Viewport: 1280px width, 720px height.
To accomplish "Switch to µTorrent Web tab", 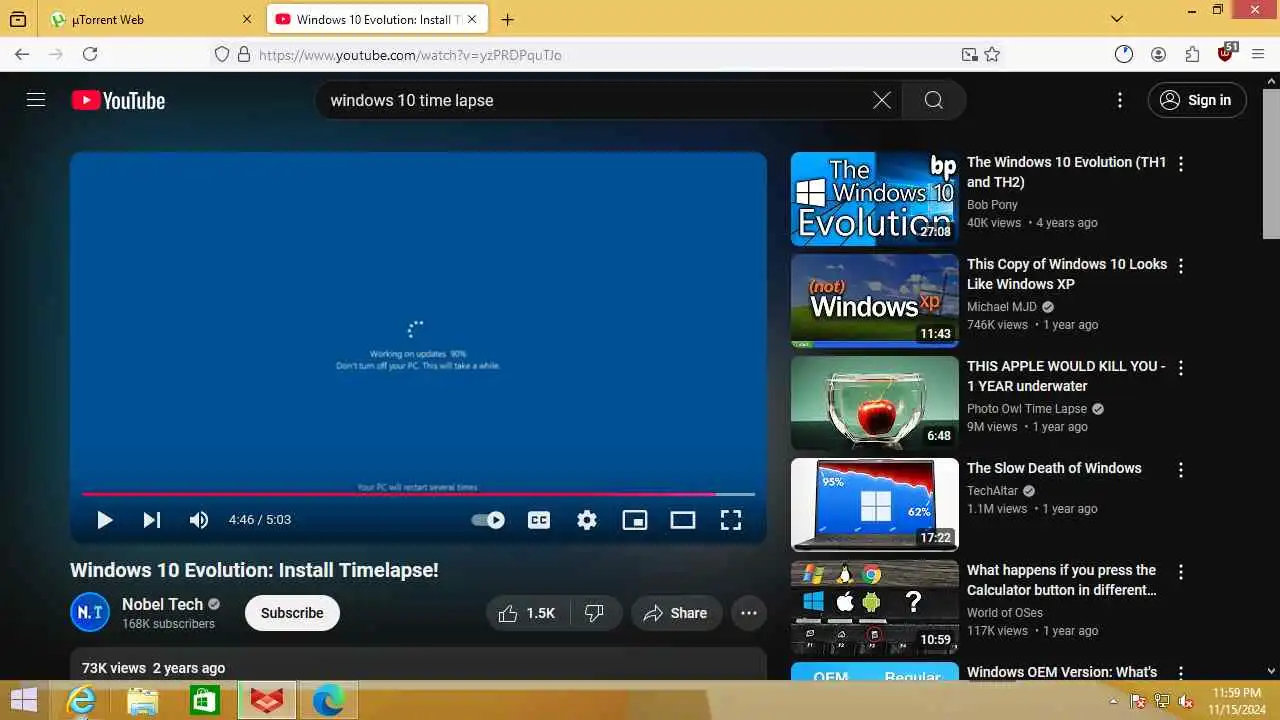I will 150,19.
